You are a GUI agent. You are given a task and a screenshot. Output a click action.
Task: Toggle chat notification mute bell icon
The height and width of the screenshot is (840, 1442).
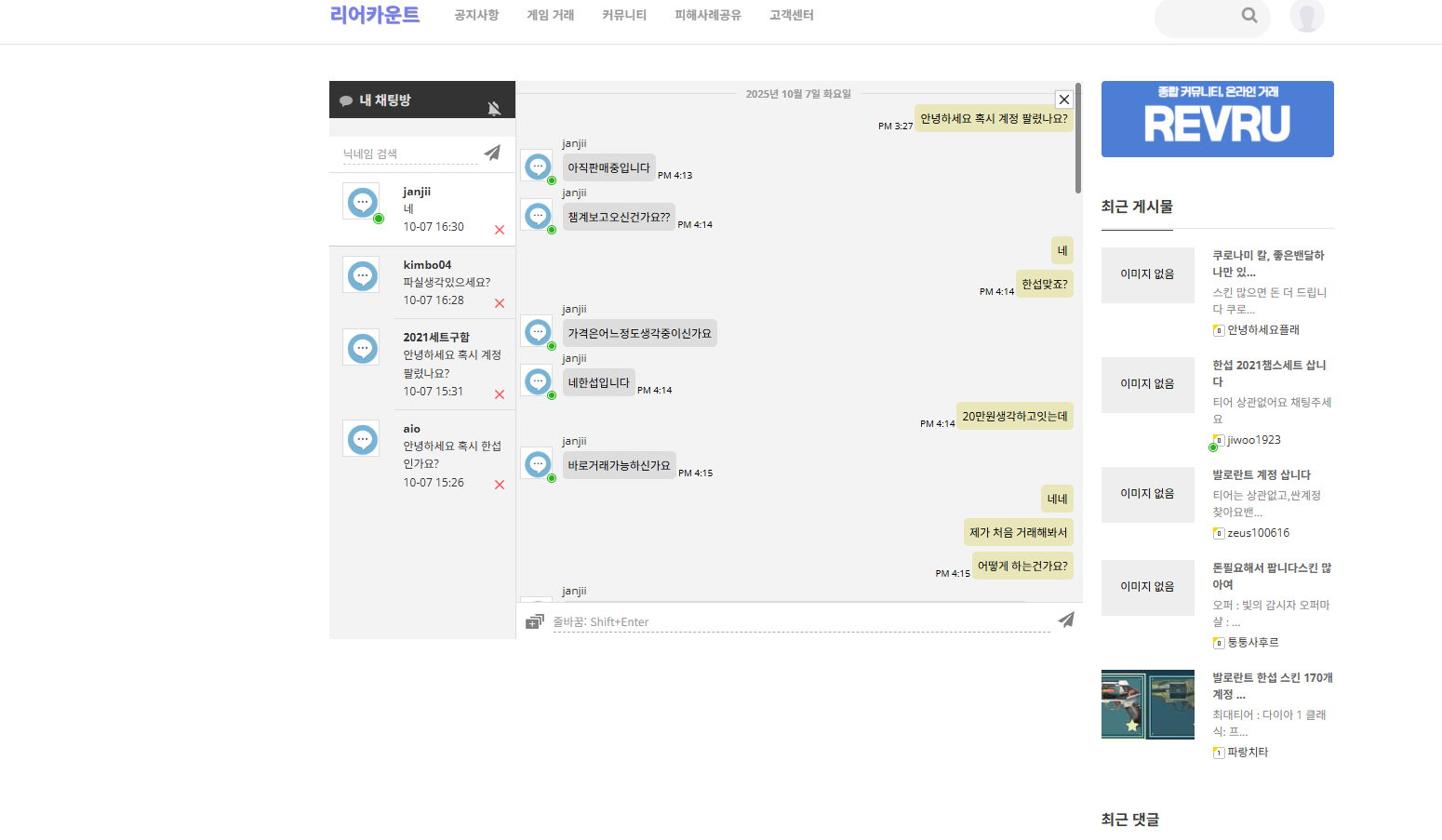[x=494, y=109]
